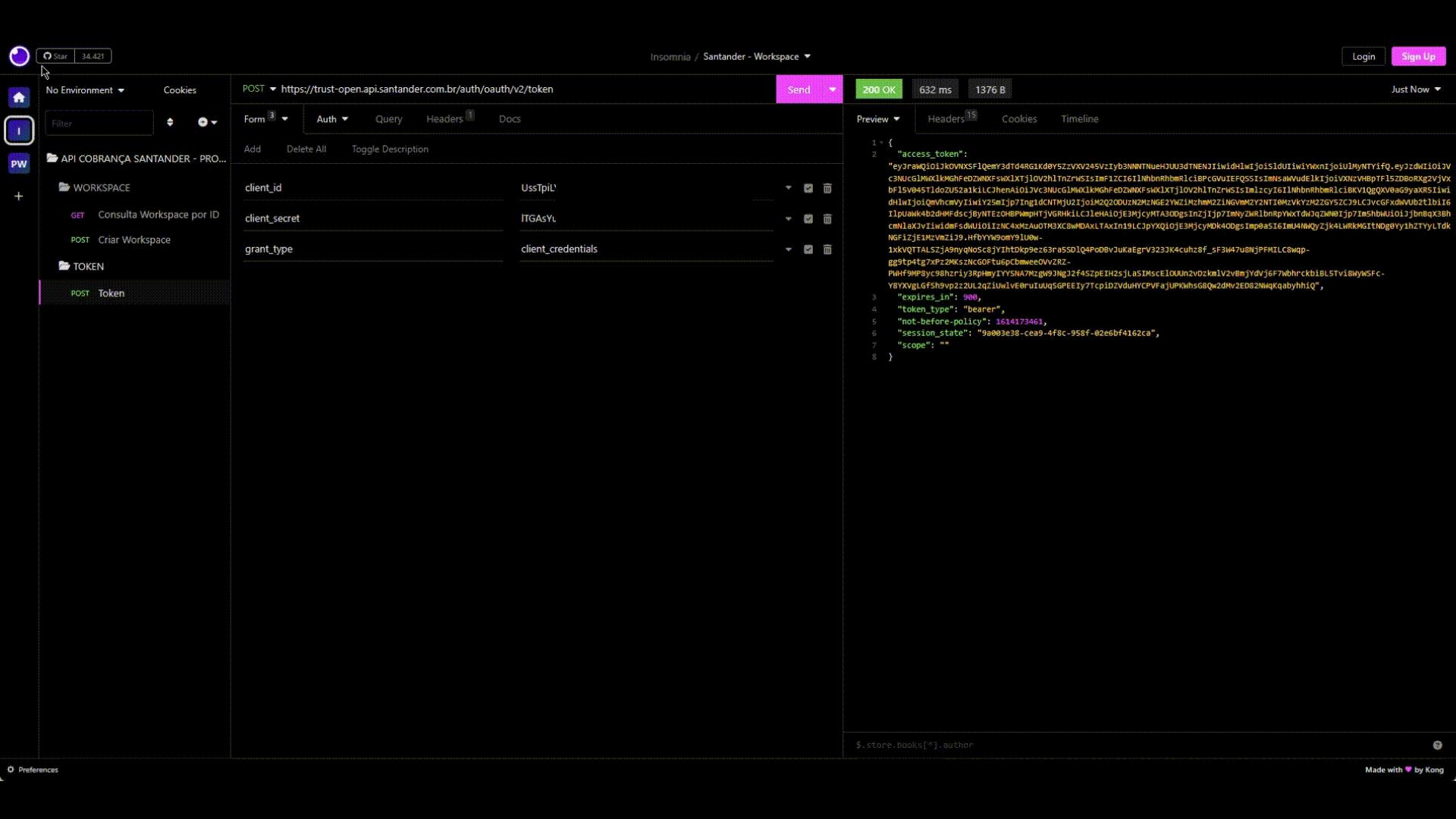This screenshot has height=819, width=1456.
Task: Click the Send request button
Action: 799,89
